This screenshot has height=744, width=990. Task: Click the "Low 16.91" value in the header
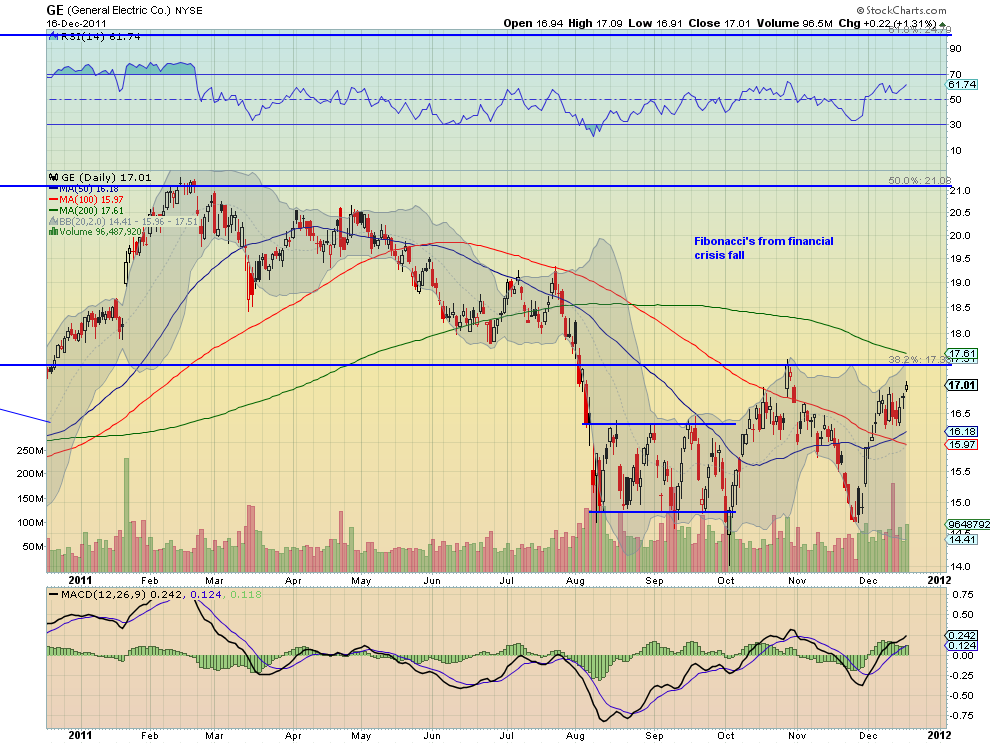pyautogui.click(x=655, y=23)
